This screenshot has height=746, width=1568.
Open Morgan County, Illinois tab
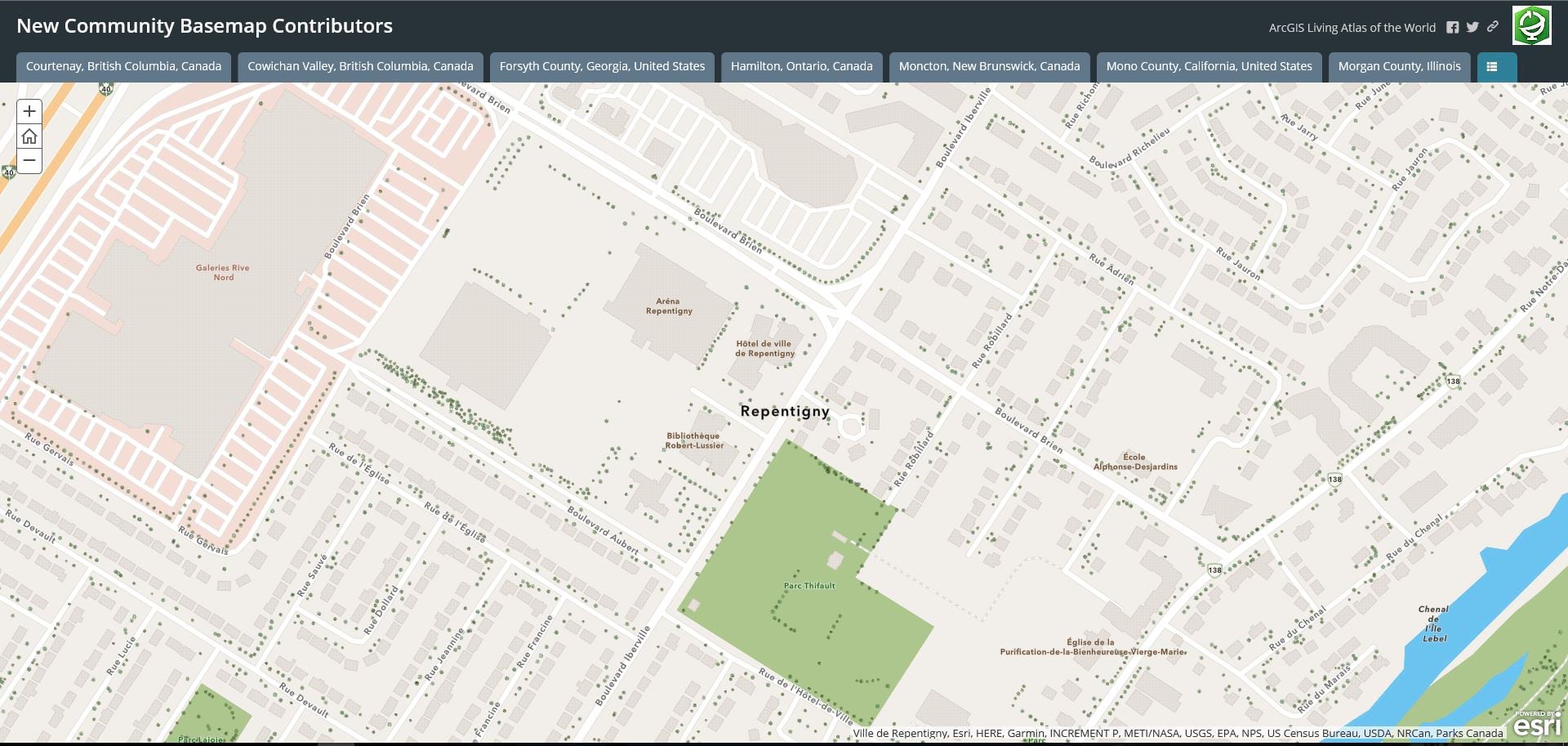[x=1399, y=67]
